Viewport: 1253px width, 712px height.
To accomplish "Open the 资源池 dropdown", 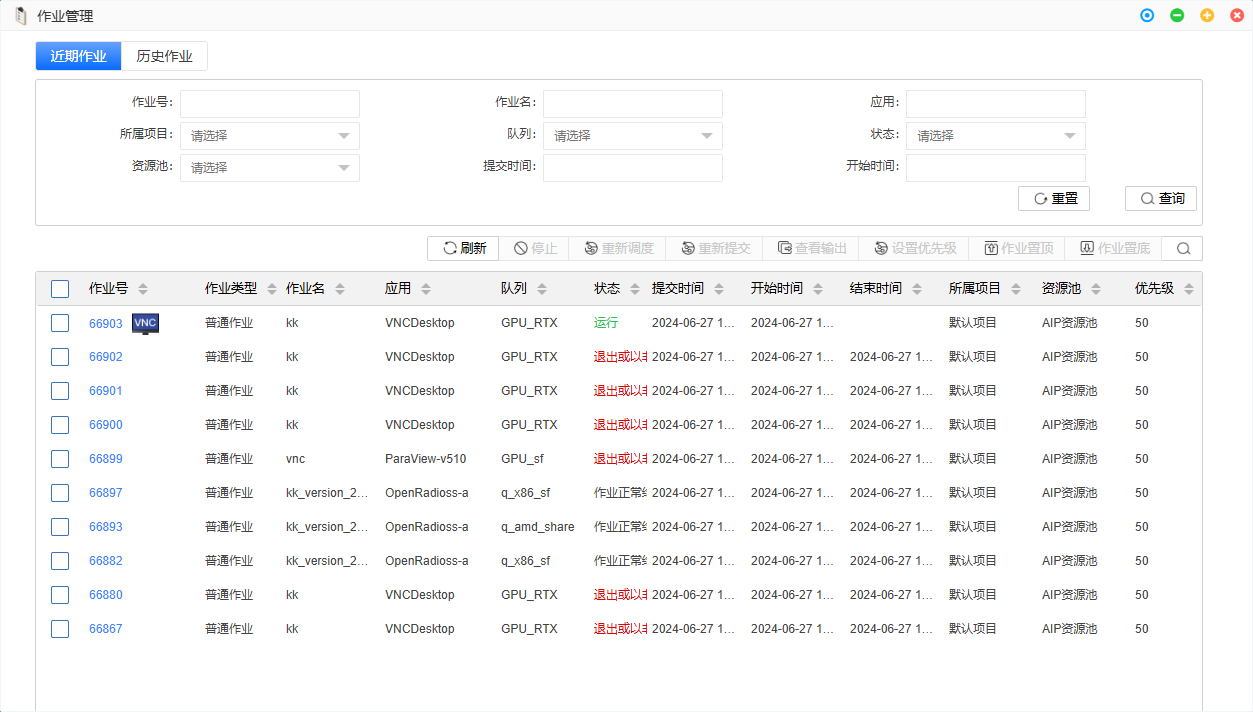I will (x=270, y=168).
